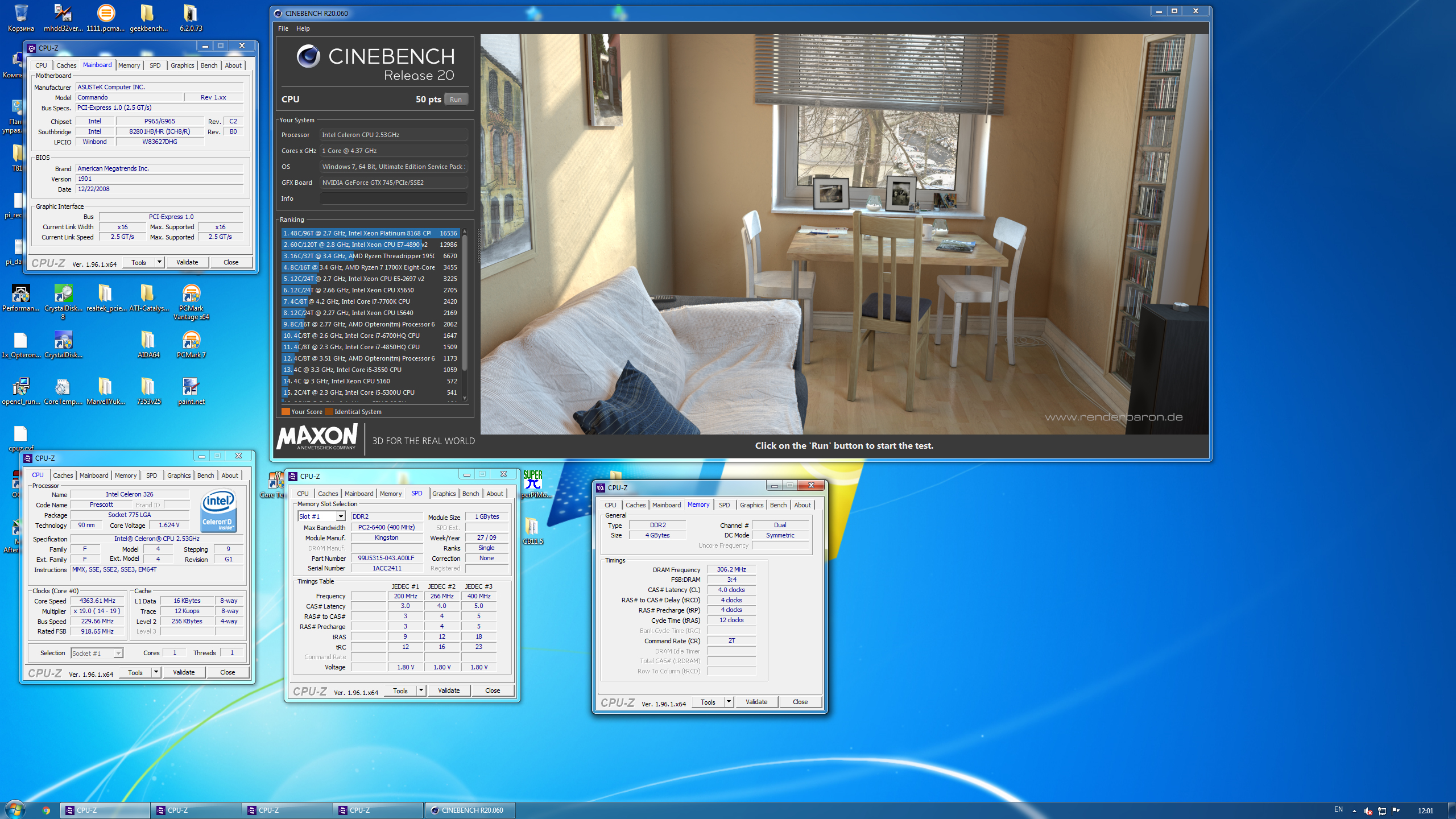
Task: Click Close button in Memory CPU-Z window
Action: [800, 702]
